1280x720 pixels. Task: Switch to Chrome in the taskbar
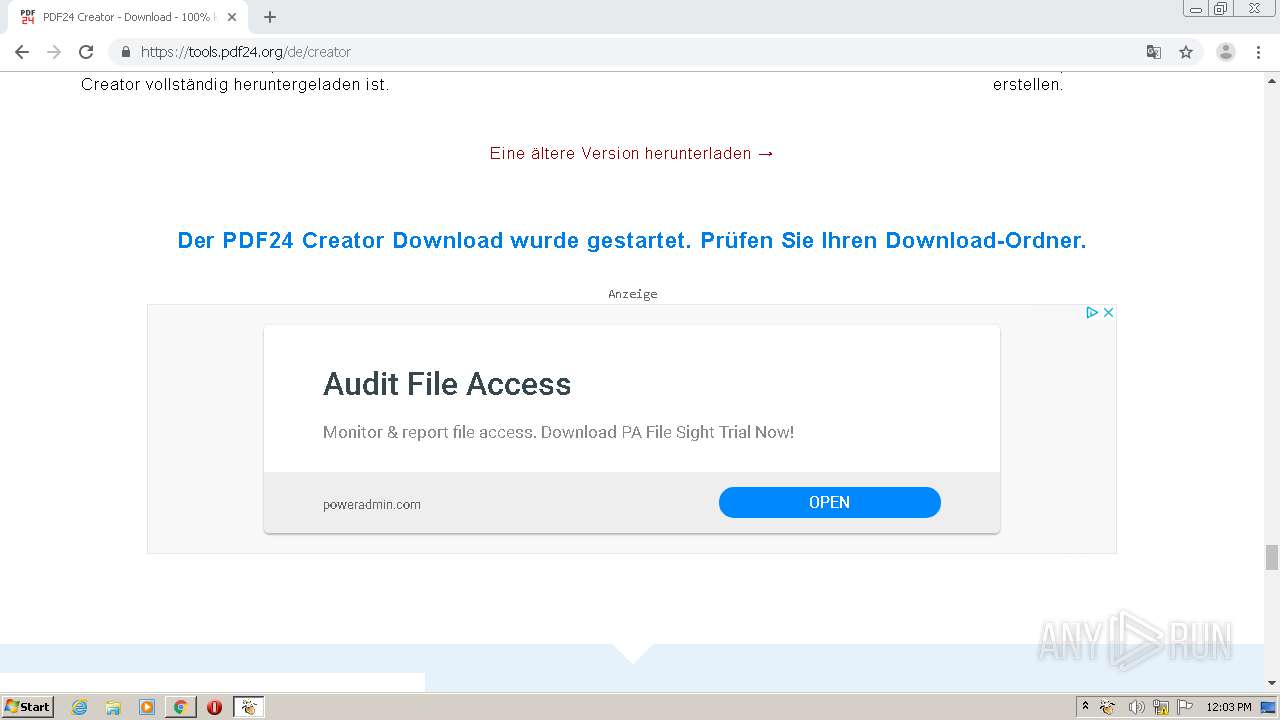[180, 707]
